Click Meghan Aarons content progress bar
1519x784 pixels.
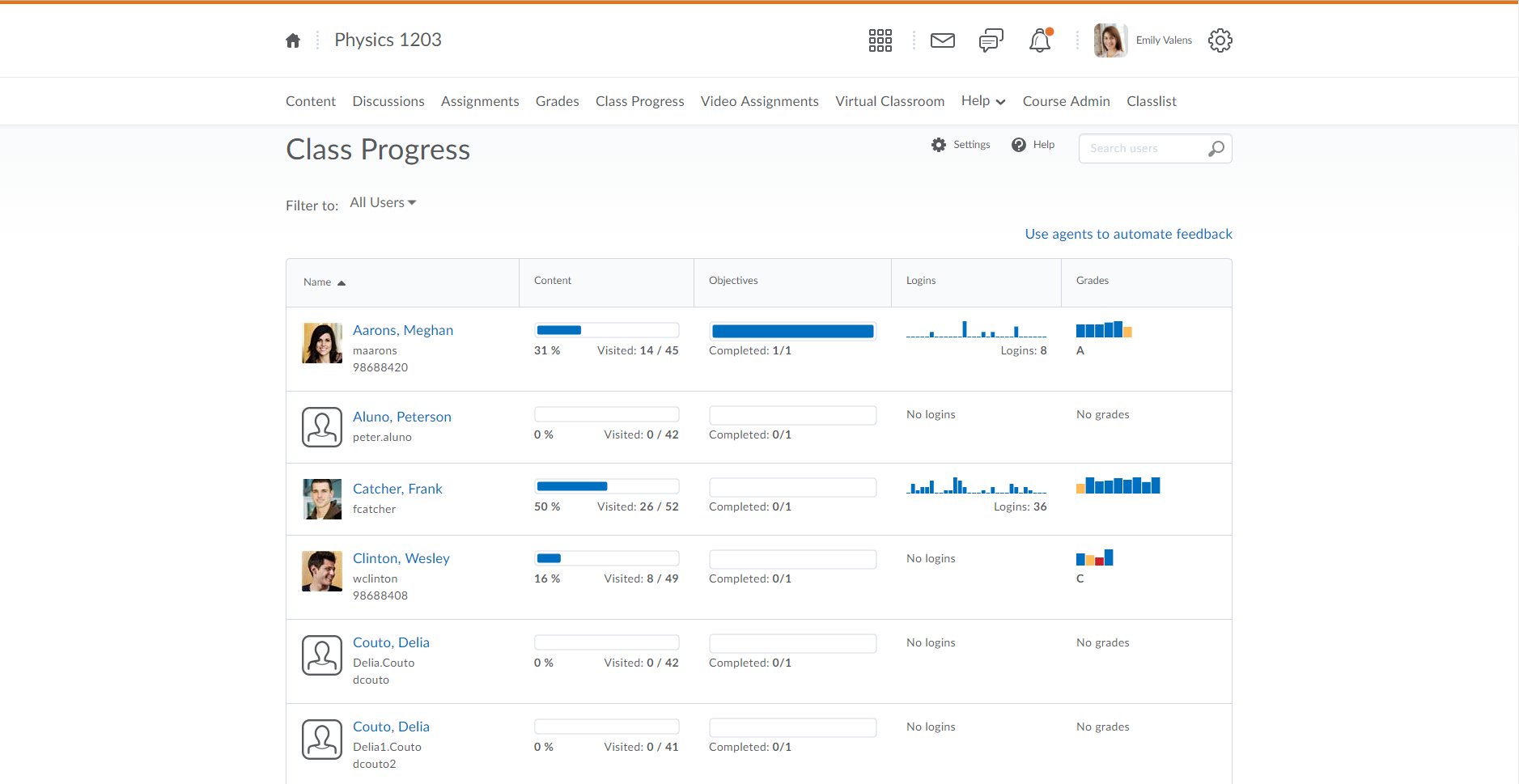tap(607, 330)
